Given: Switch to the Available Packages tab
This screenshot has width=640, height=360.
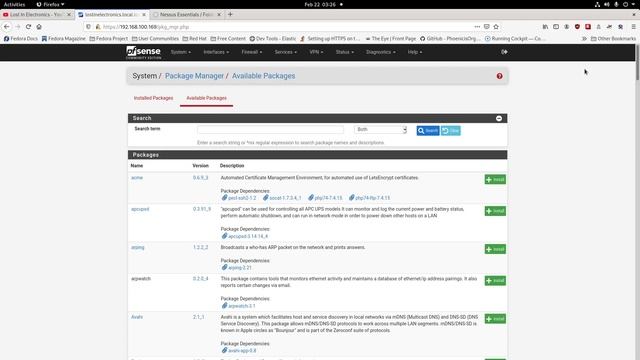Looking at the screenshot, I should click(x=207, y=98).
